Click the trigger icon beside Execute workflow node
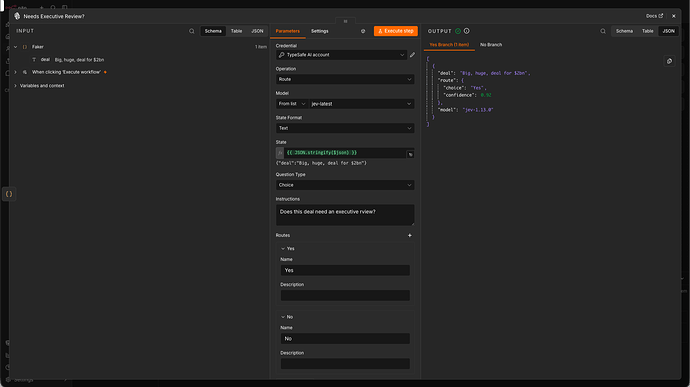Screen dimensions: 690x387 (x=25, y=72)
